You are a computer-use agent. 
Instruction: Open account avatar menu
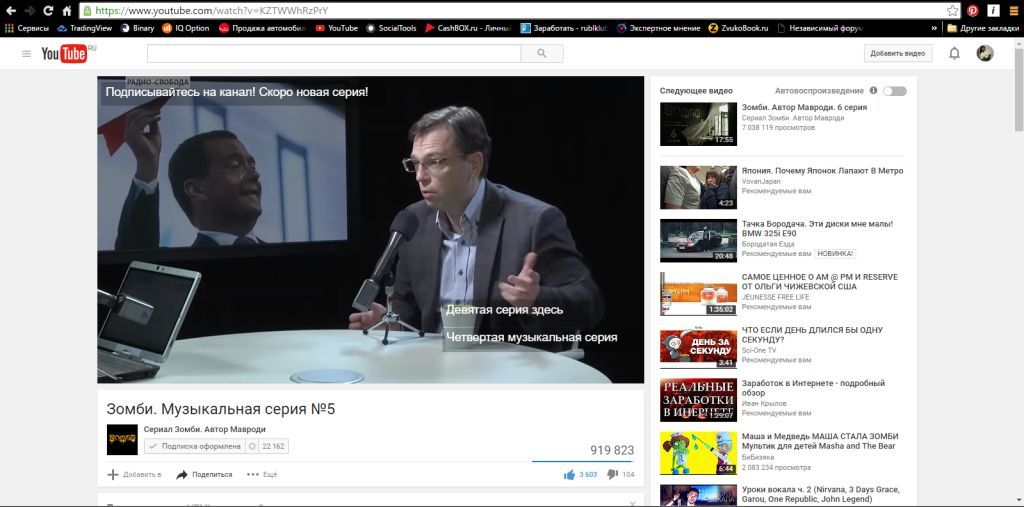coord(985,54)
